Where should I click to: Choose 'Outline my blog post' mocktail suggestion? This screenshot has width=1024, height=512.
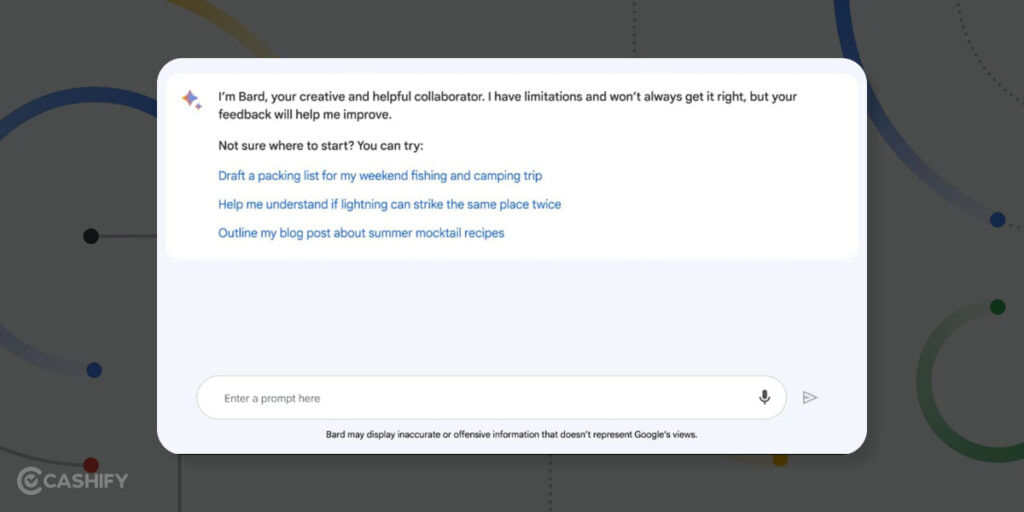(x=361, y=233)
